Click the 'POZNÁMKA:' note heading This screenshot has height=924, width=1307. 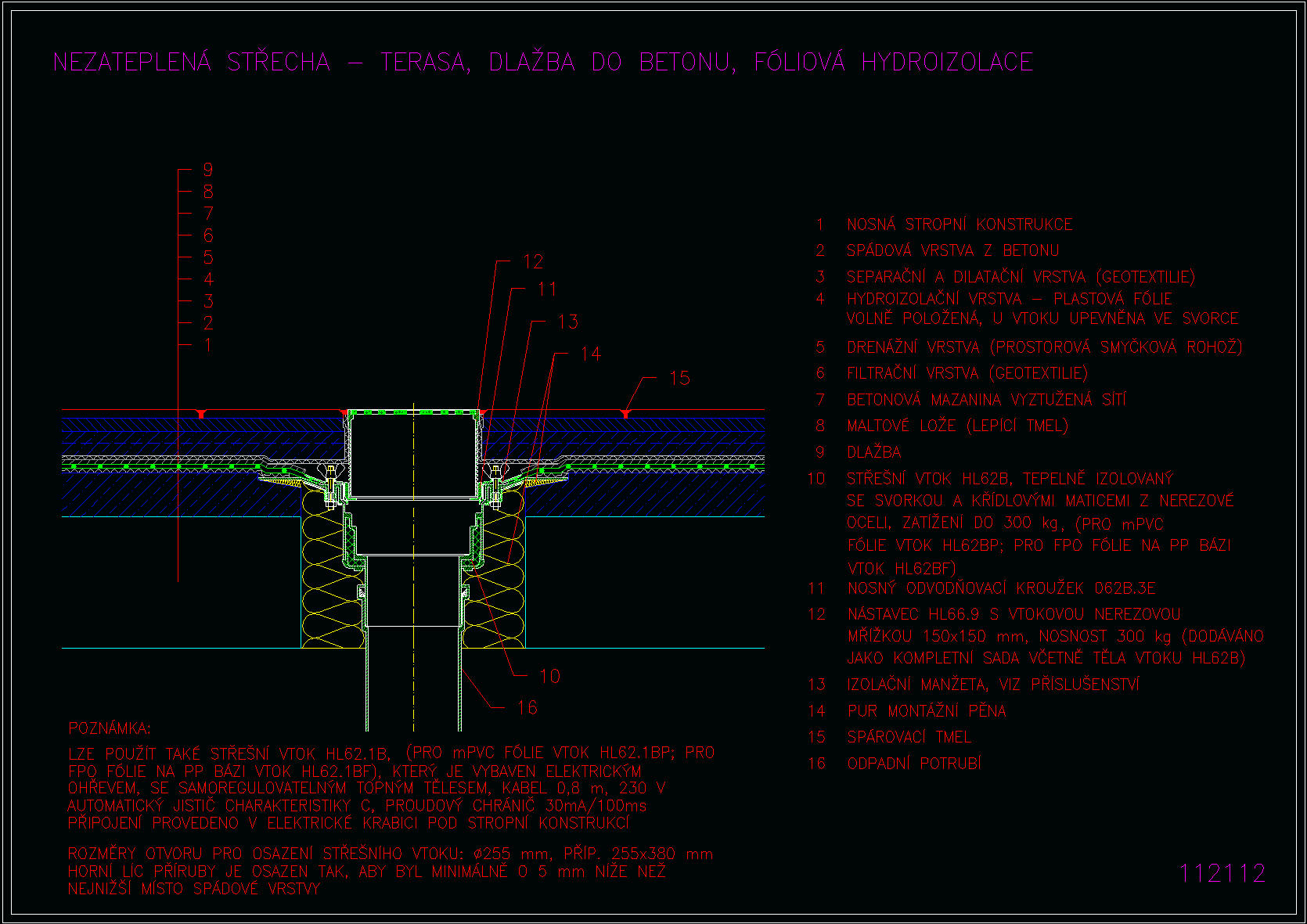click(110, 728)
